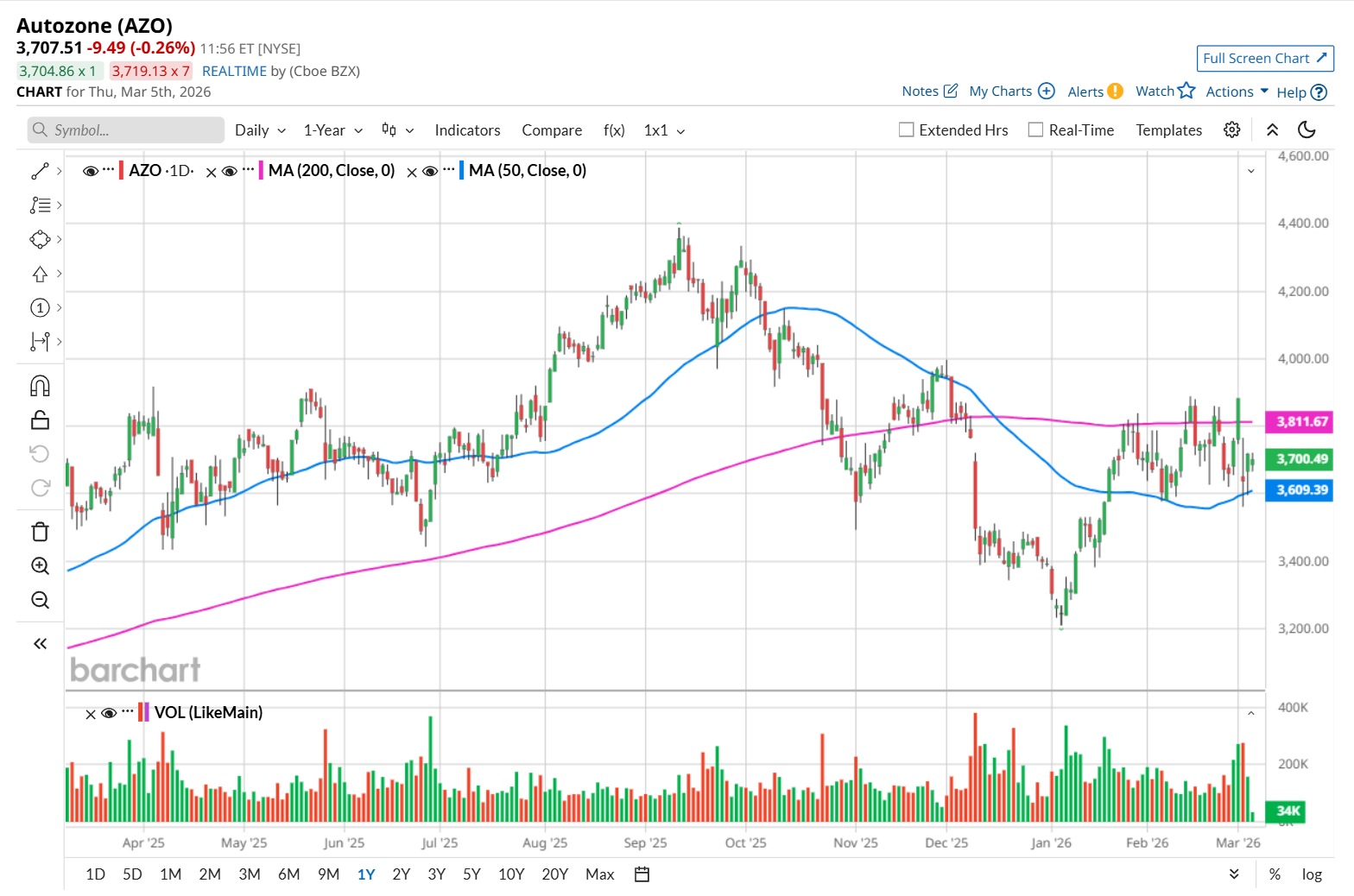The width and height of the screenshot is (1354, 896).
Task: Open chart settings gear
Action: point(1232,129)
